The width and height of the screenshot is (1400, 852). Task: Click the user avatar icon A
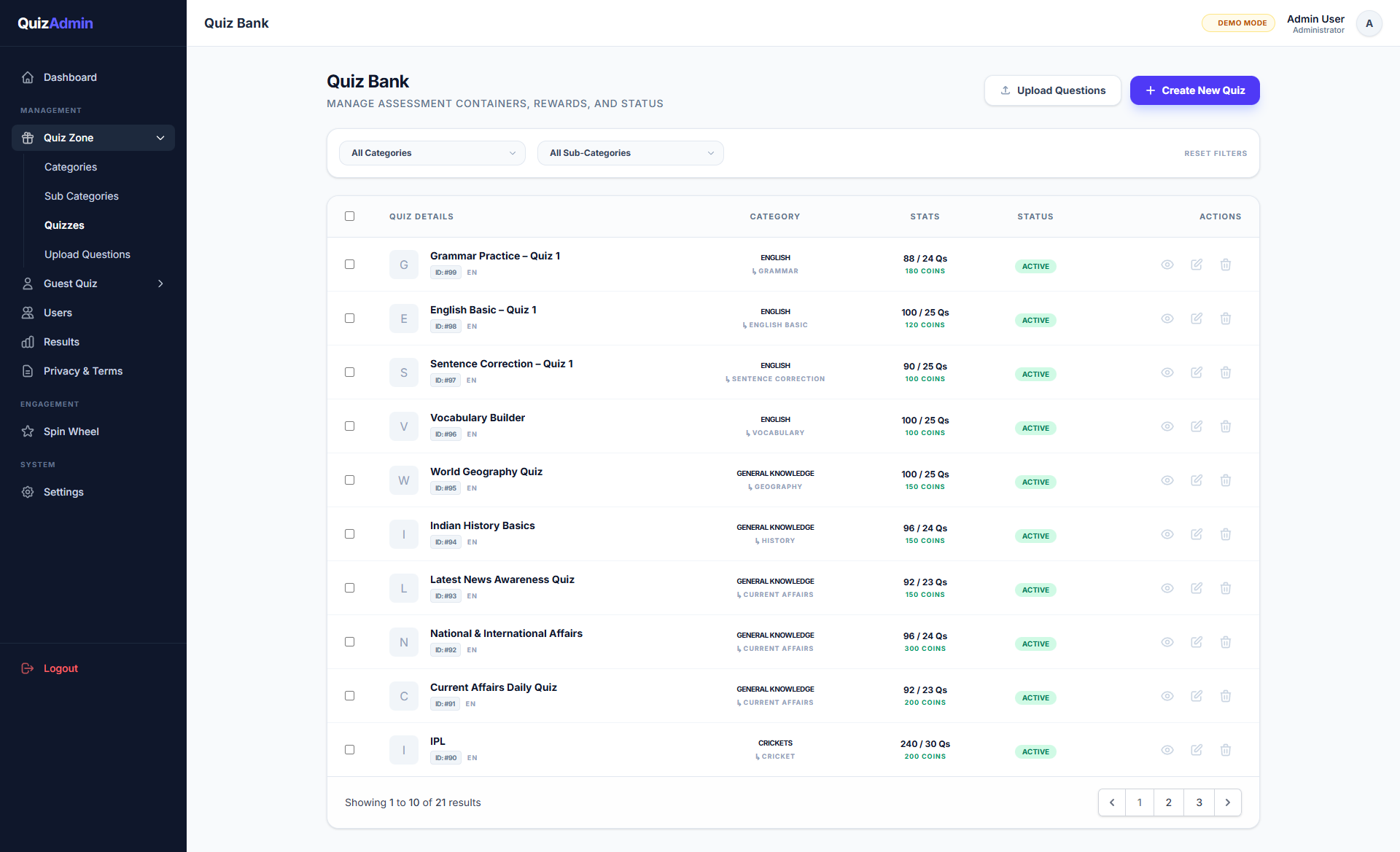(1369, 23)
